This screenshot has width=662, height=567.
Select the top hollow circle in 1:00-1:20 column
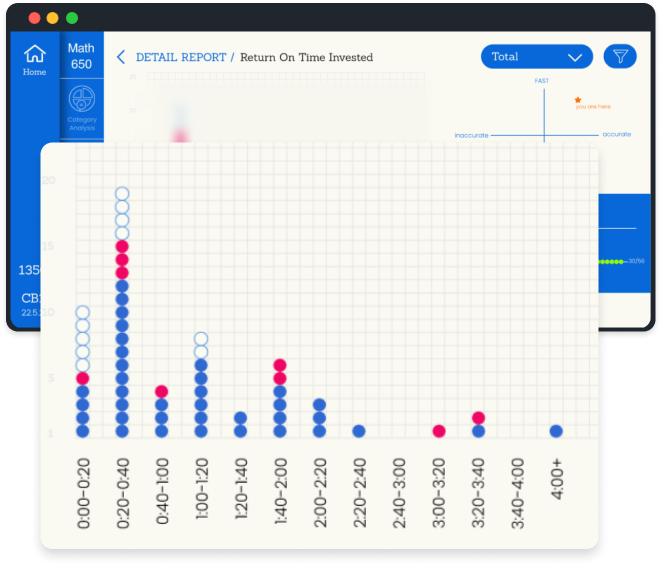click(x=201, y=339)
